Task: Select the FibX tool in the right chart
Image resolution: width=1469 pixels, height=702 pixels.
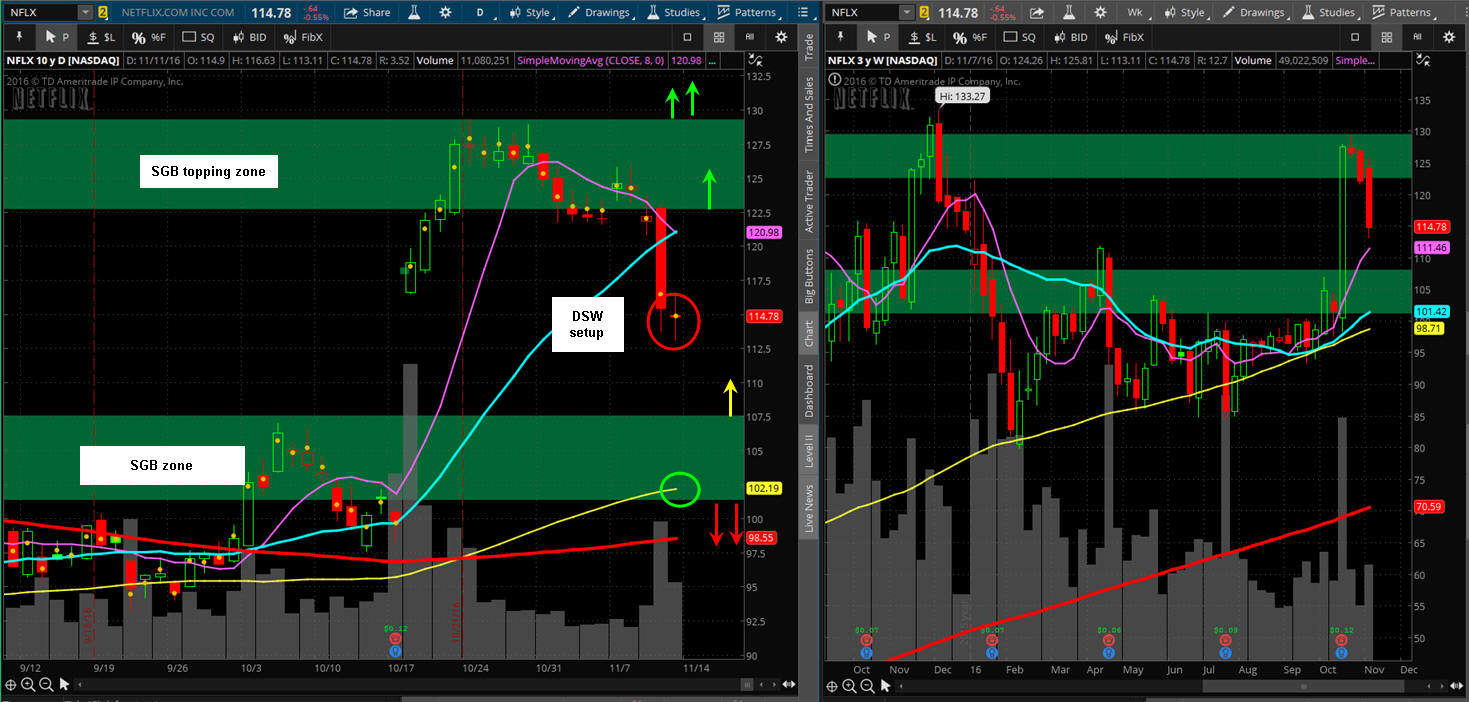Action: coord(1125,37)
